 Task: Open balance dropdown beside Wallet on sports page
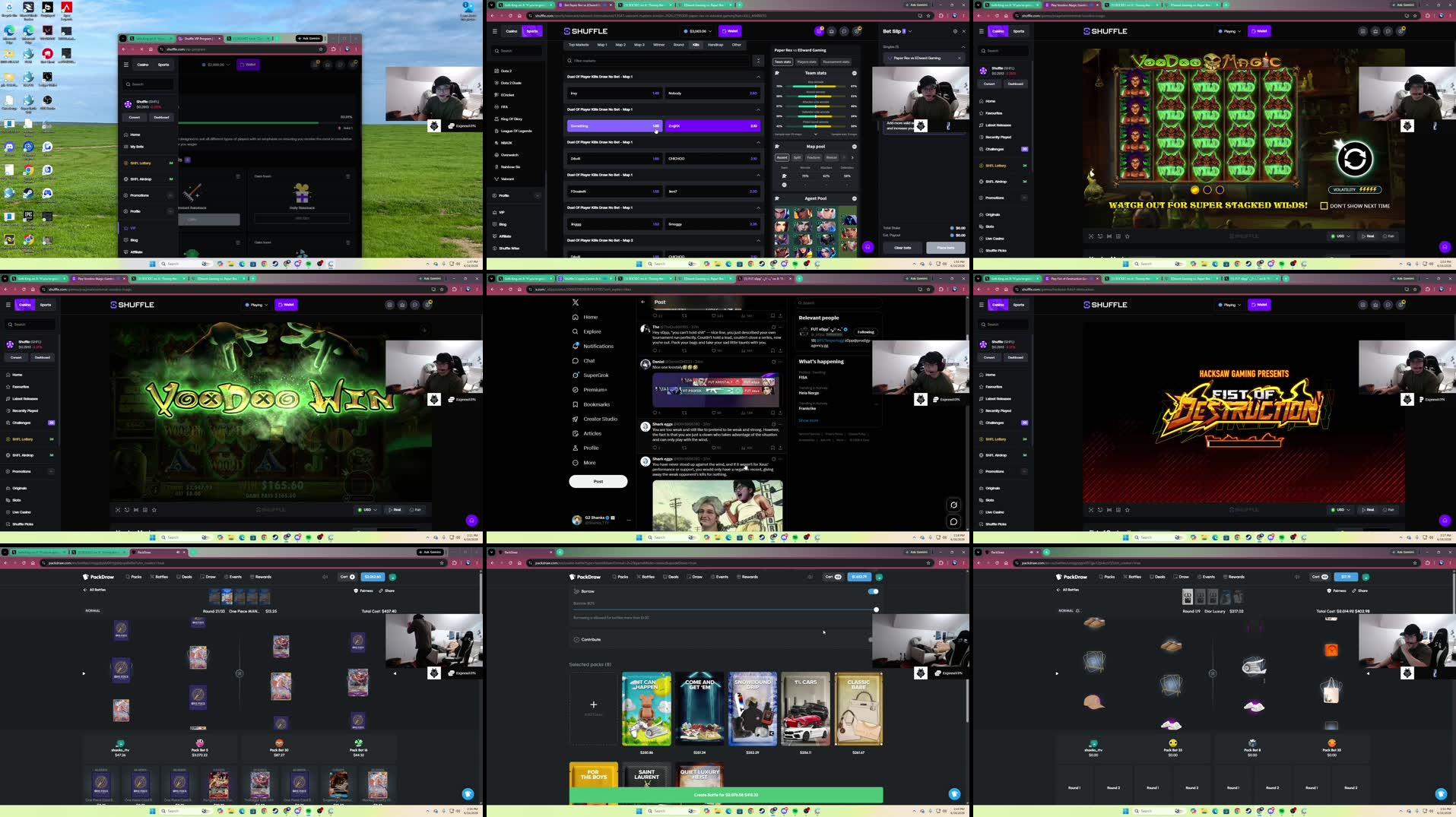(699, 31)
